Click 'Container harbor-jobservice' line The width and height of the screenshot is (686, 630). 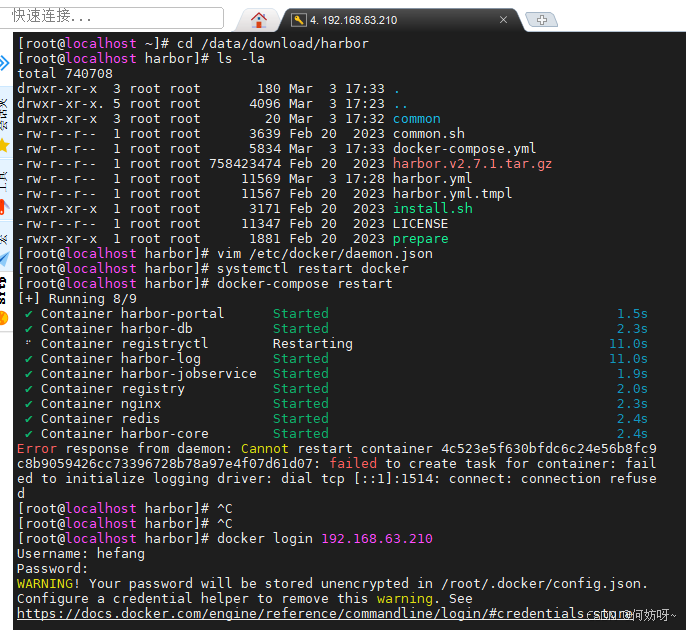[x=149, y=373]
